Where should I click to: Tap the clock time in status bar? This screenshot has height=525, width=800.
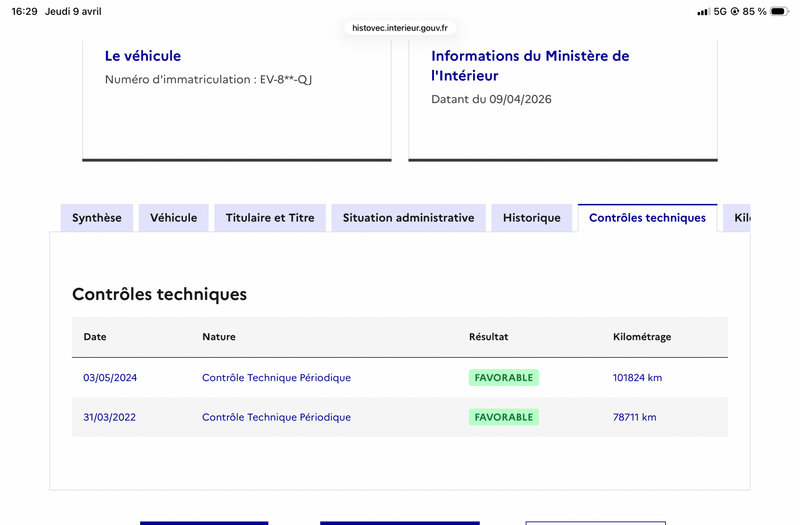pyautogui.click(x=24, y=11)
